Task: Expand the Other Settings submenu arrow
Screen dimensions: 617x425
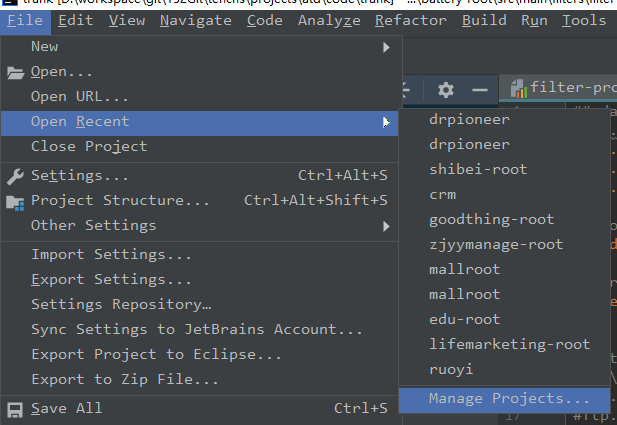Action: pyautogui.click(x=386, y=226)
